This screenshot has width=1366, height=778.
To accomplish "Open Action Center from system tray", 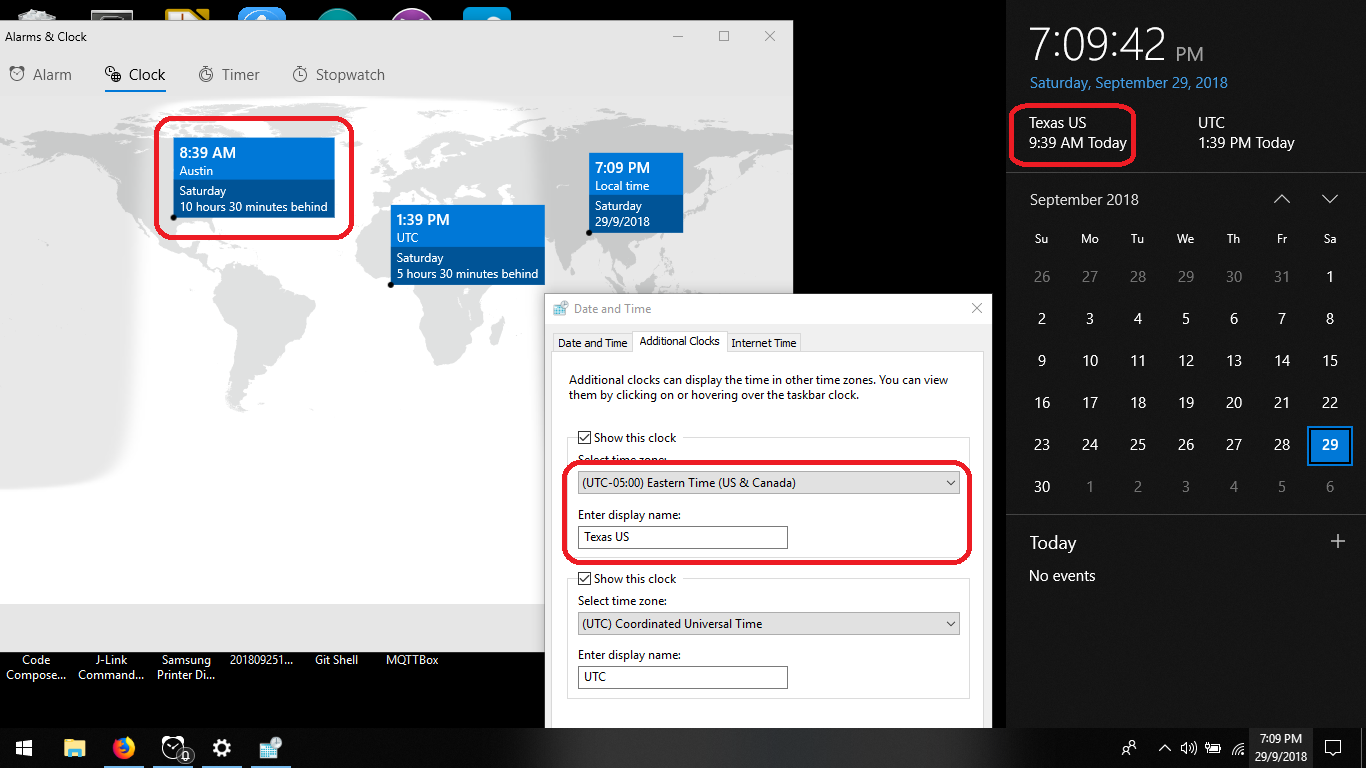I will click(x=1333, y=747).
